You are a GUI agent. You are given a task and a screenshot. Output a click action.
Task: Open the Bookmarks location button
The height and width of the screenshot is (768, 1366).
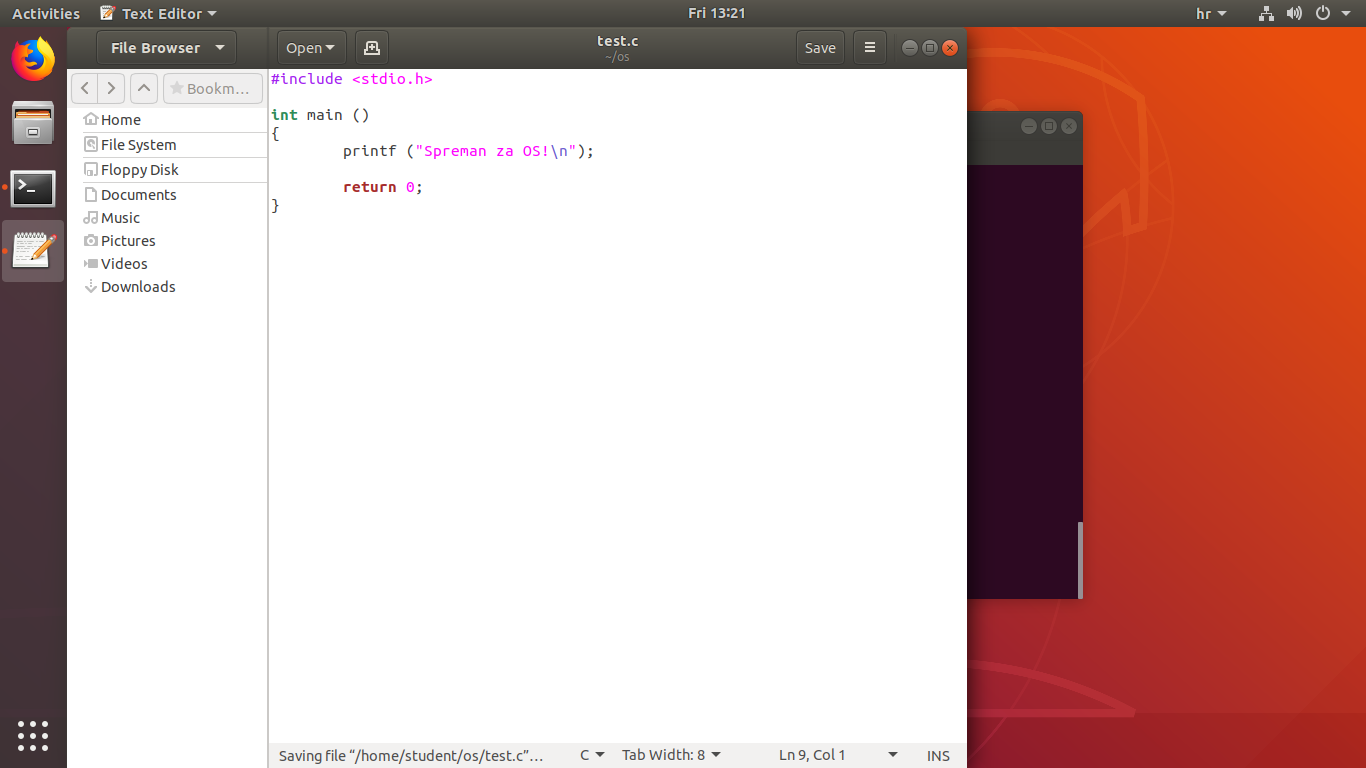point(213,88)
